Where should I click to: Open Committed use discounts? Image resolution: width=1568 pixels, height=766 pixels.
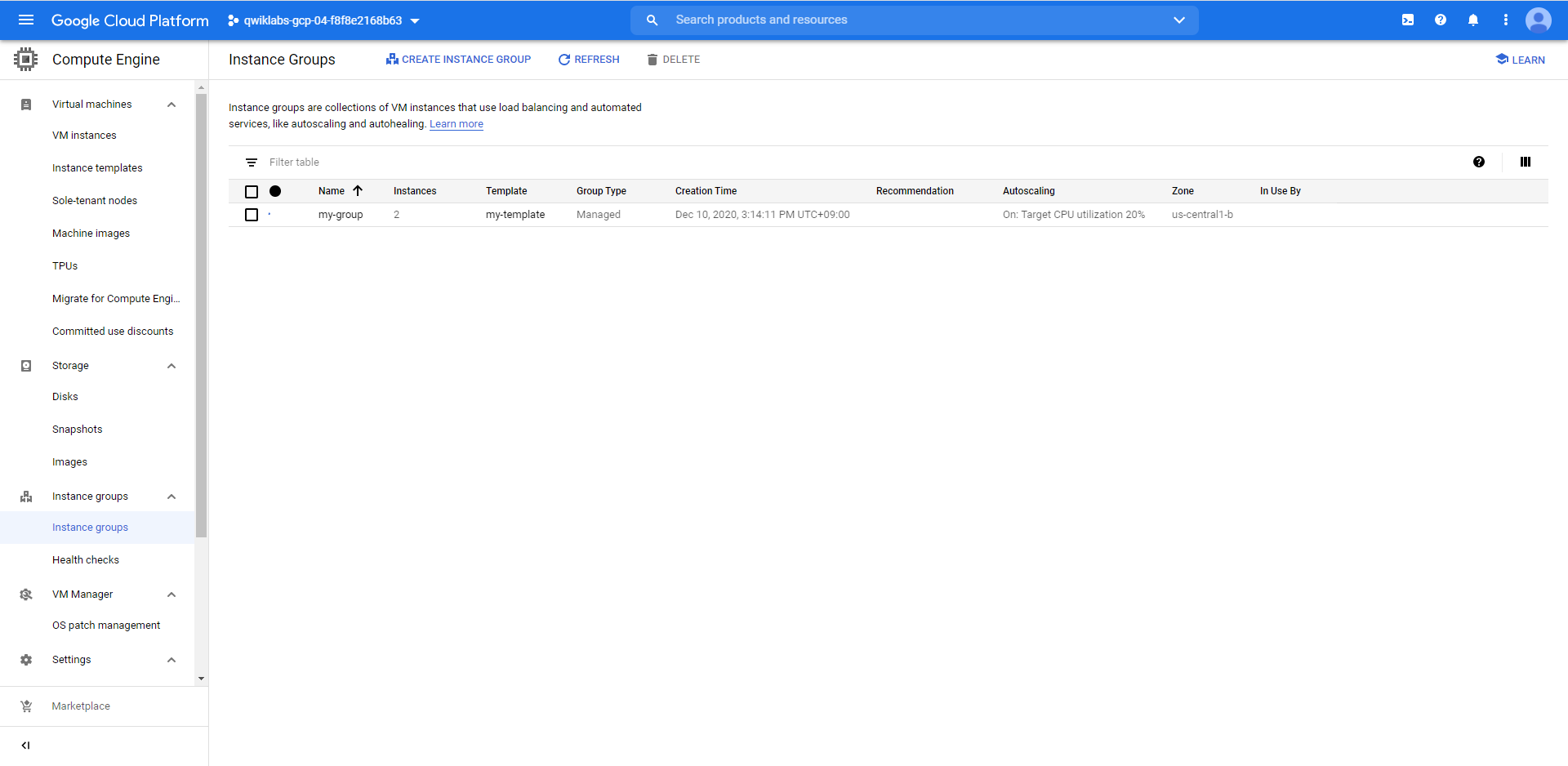click(x=113, y=332)
